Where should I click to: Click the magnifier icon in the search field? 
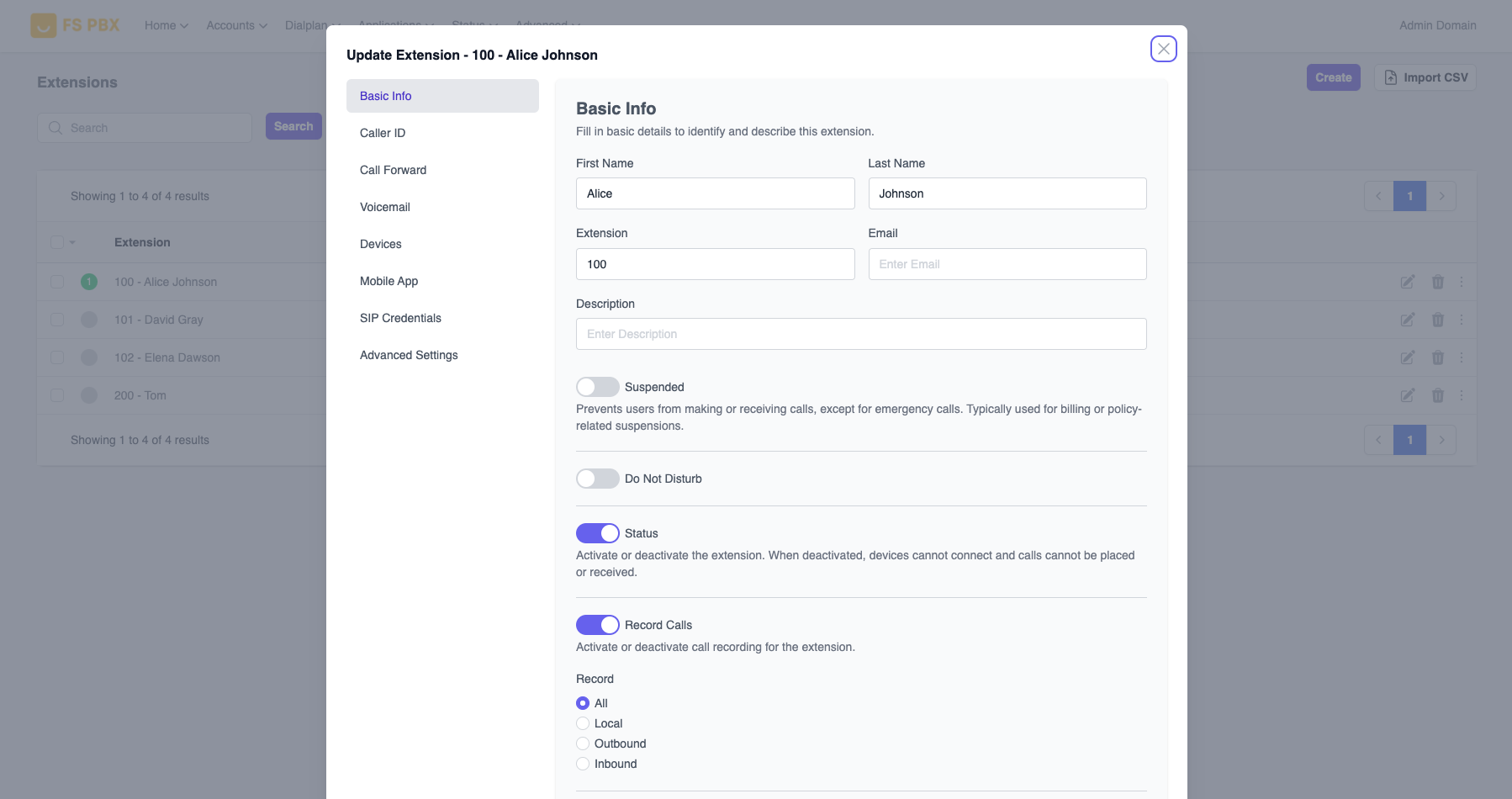[x=56, y=127]
